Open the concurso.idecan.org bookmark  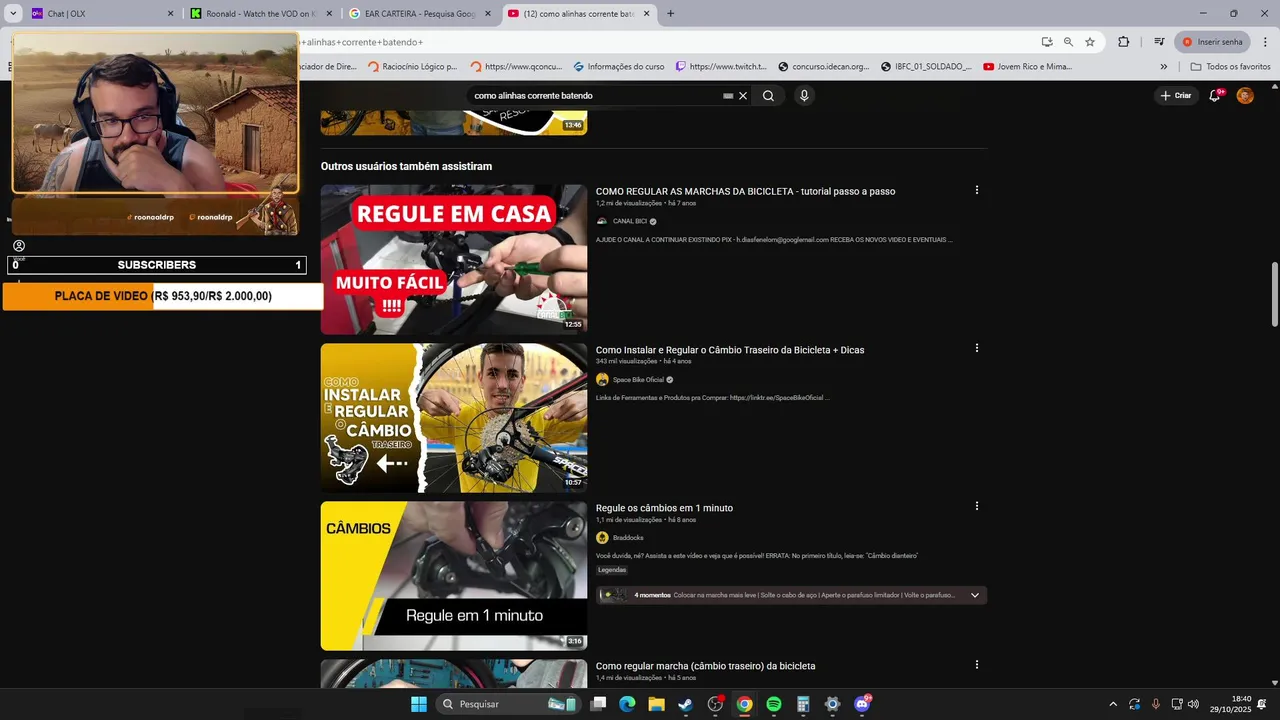point(824,67)
